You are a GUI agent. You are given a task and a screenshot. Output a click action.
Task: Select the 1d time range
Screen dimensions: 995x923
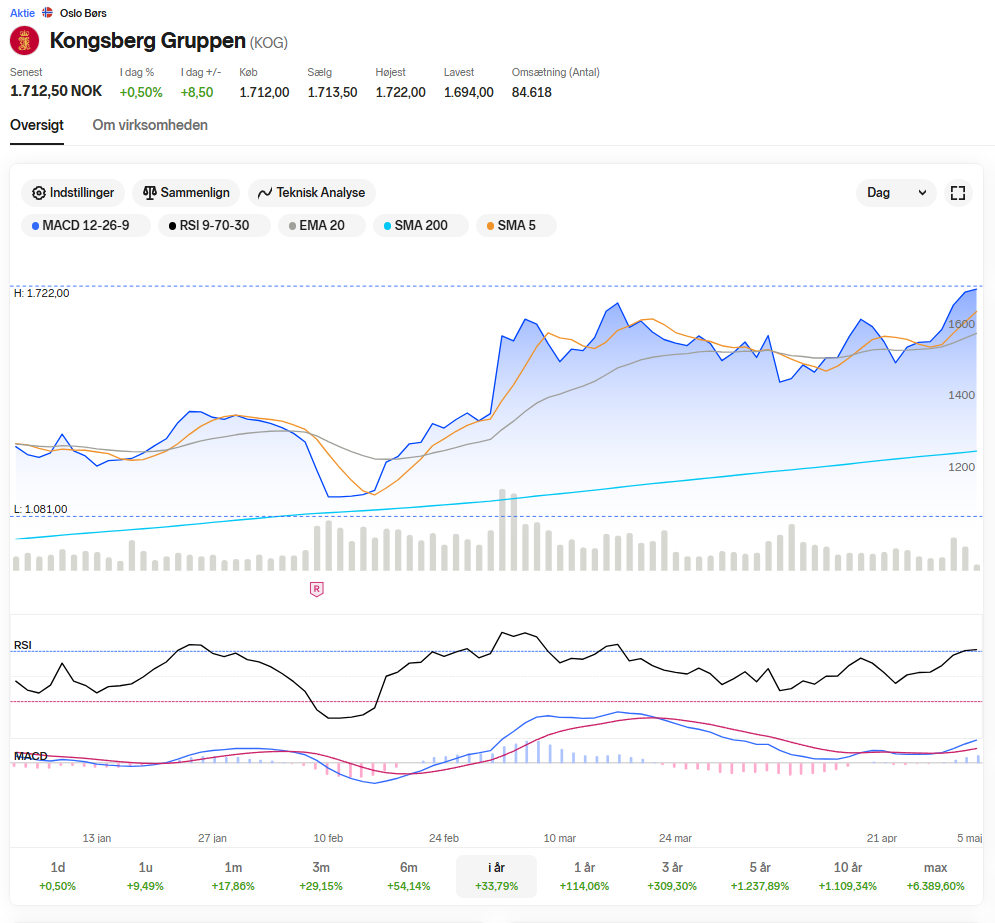point(58,876)
